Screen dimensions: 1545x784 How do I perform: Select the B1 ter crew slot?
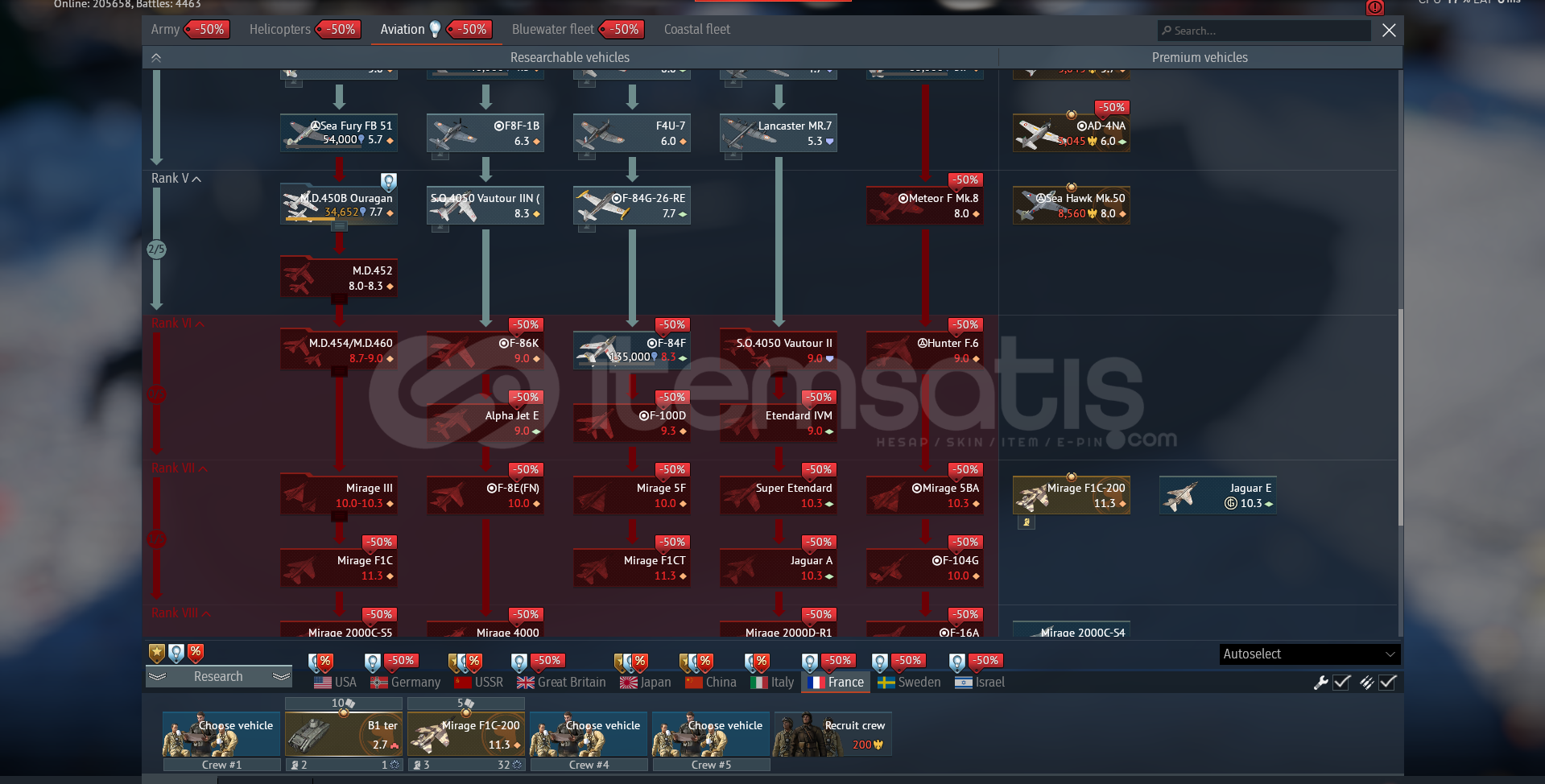(344, 734)
